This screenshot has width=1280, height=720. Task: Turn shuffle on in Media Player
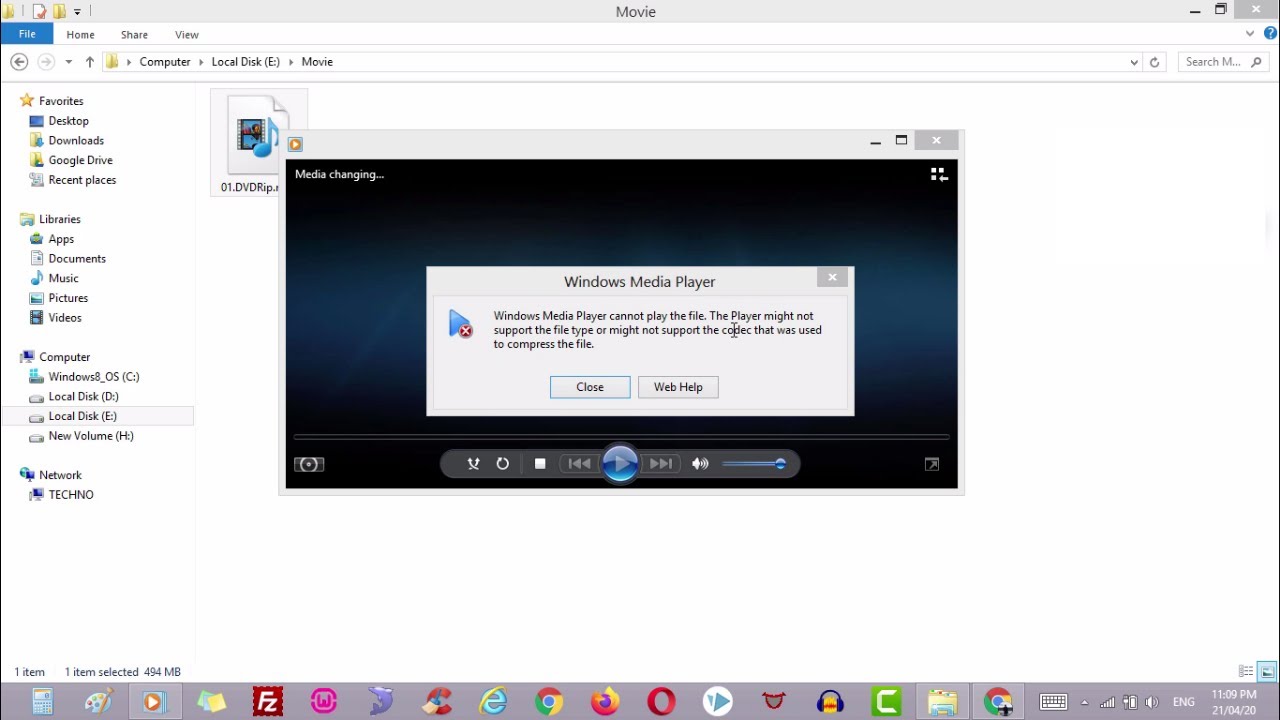pos(474,464)
